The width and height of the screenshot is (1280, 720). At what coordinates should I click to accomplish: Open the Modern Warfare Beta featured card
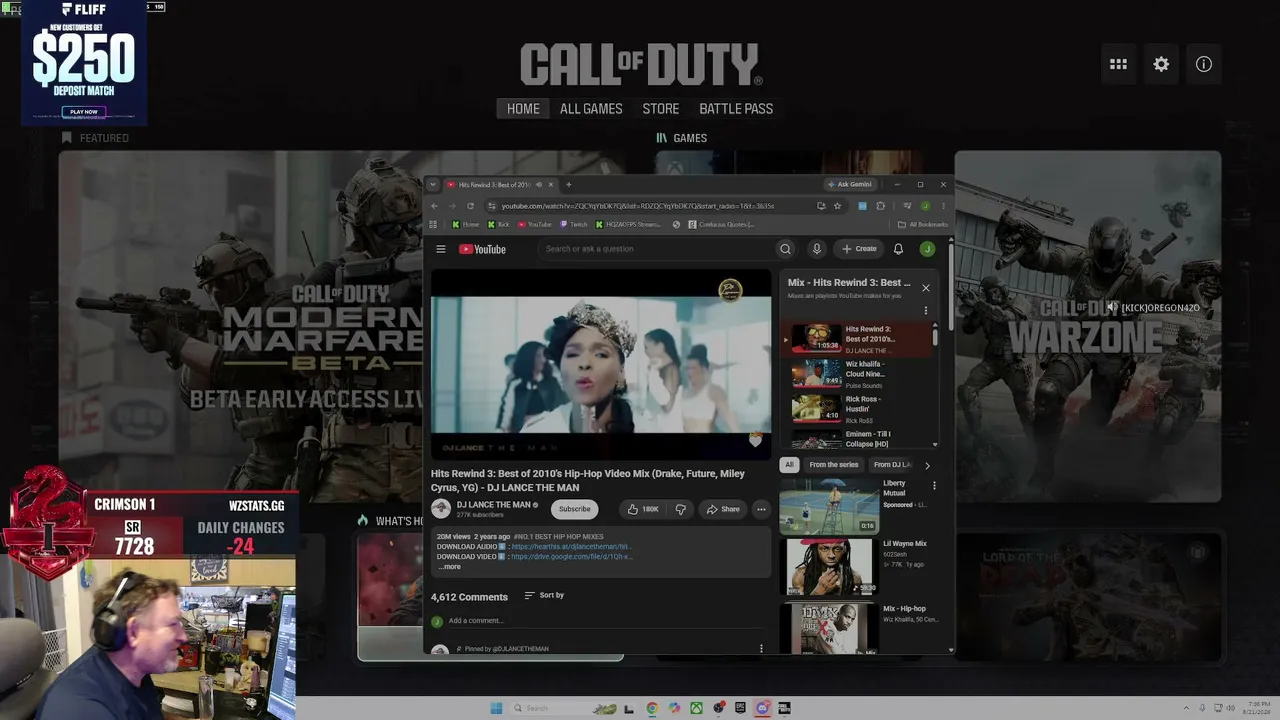point(240,327)
